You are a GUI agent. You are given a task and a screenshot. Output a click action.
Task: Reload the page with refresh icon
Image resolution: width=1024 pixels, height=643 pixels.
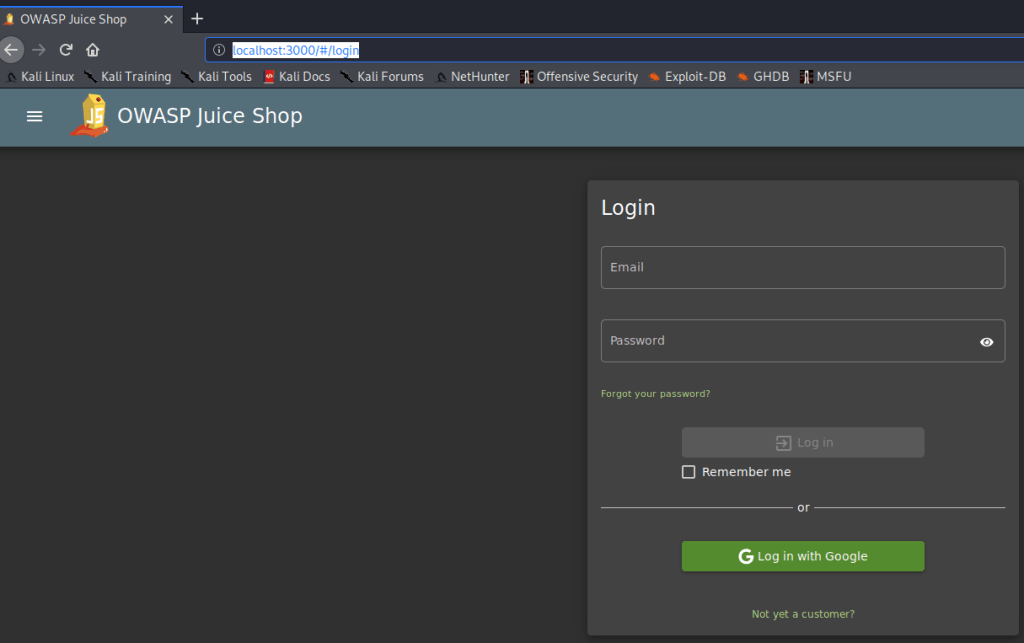click(x=66, y=50)
